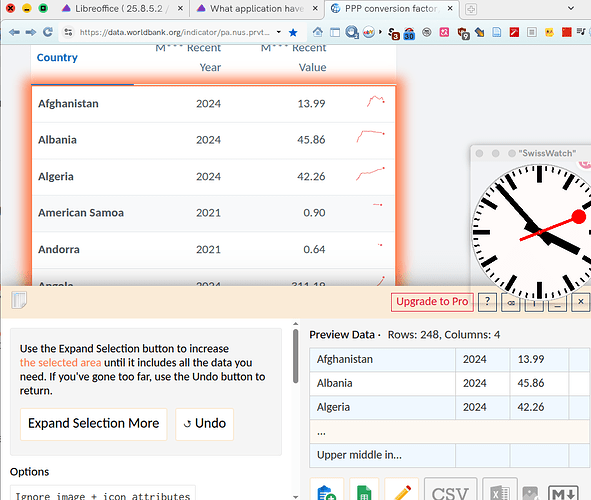Expand hidden toolbar items arrow after eBay
This screenshot has width=591, height=500.
[380, 32]
